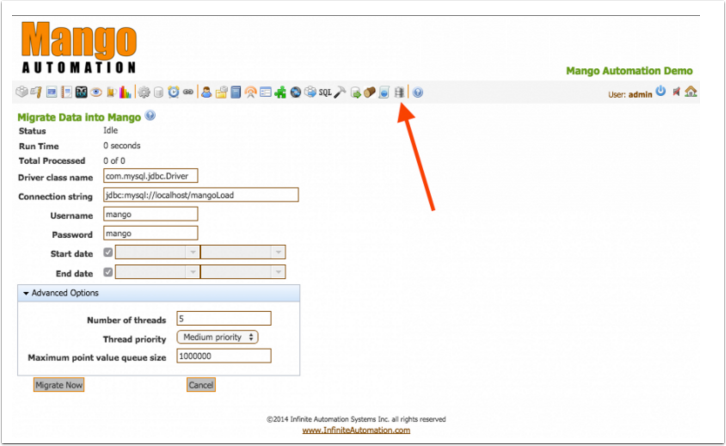This screenshot has height=446, width=726.
Task: Open the hammer tools icon
Action: [x=340, y=92]
